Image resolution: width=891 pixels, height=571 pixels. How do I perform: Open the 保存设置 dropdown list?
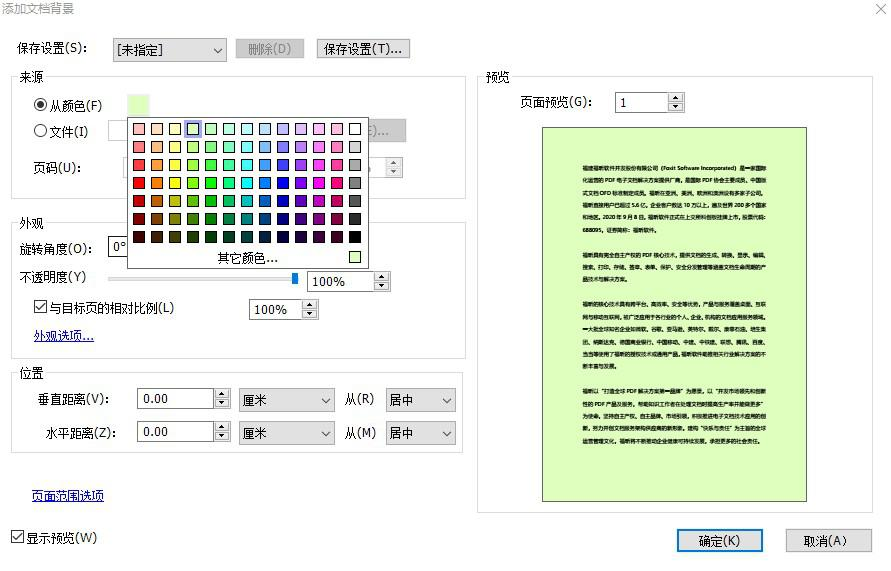169,49
